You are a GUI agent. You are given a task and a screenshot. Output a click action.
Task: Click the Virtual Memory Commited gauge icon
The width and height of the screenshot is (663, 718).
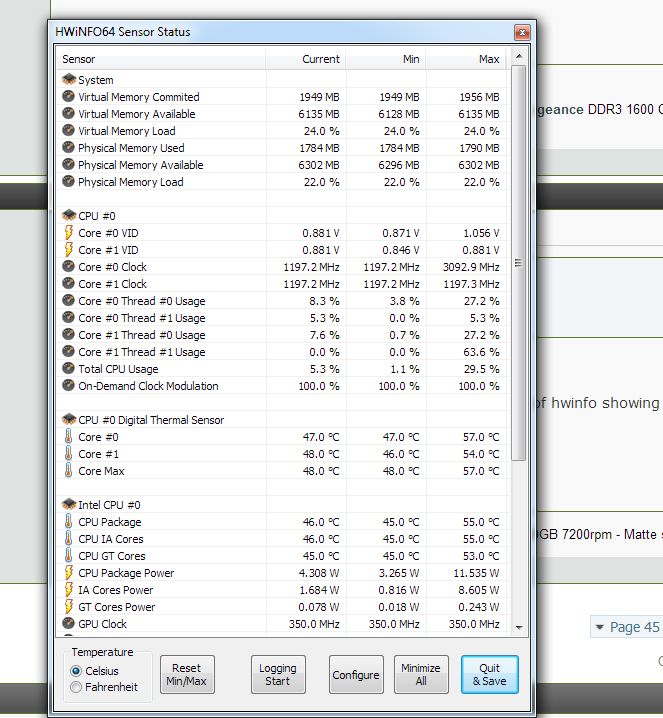pos(68,97)
